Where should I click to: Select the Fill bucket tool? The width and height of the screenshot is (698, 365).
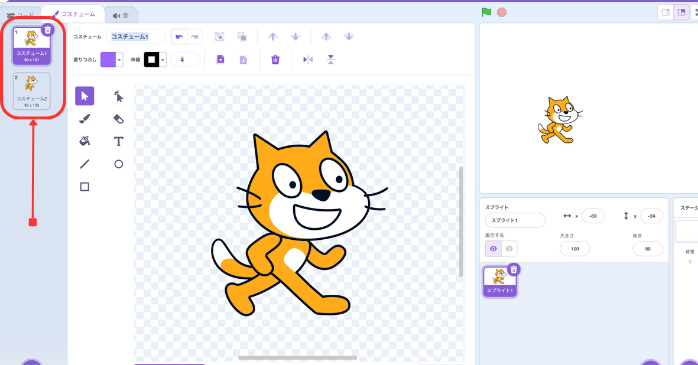[x=85, y=141]
